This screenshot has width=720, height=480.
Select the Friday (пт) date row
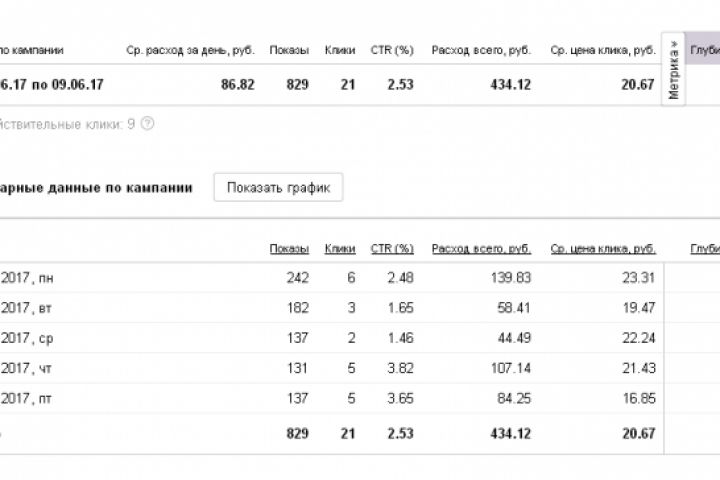25,397
